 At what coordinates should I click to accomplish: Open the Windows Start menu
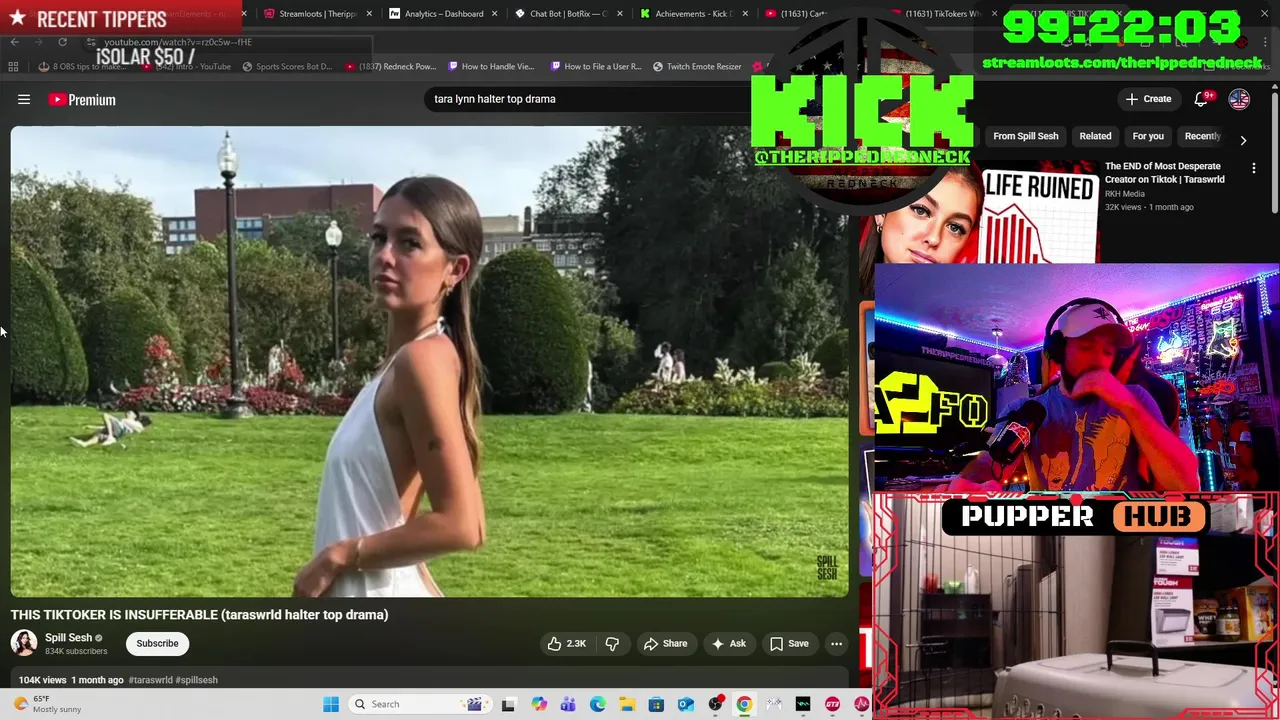point(331,704)
